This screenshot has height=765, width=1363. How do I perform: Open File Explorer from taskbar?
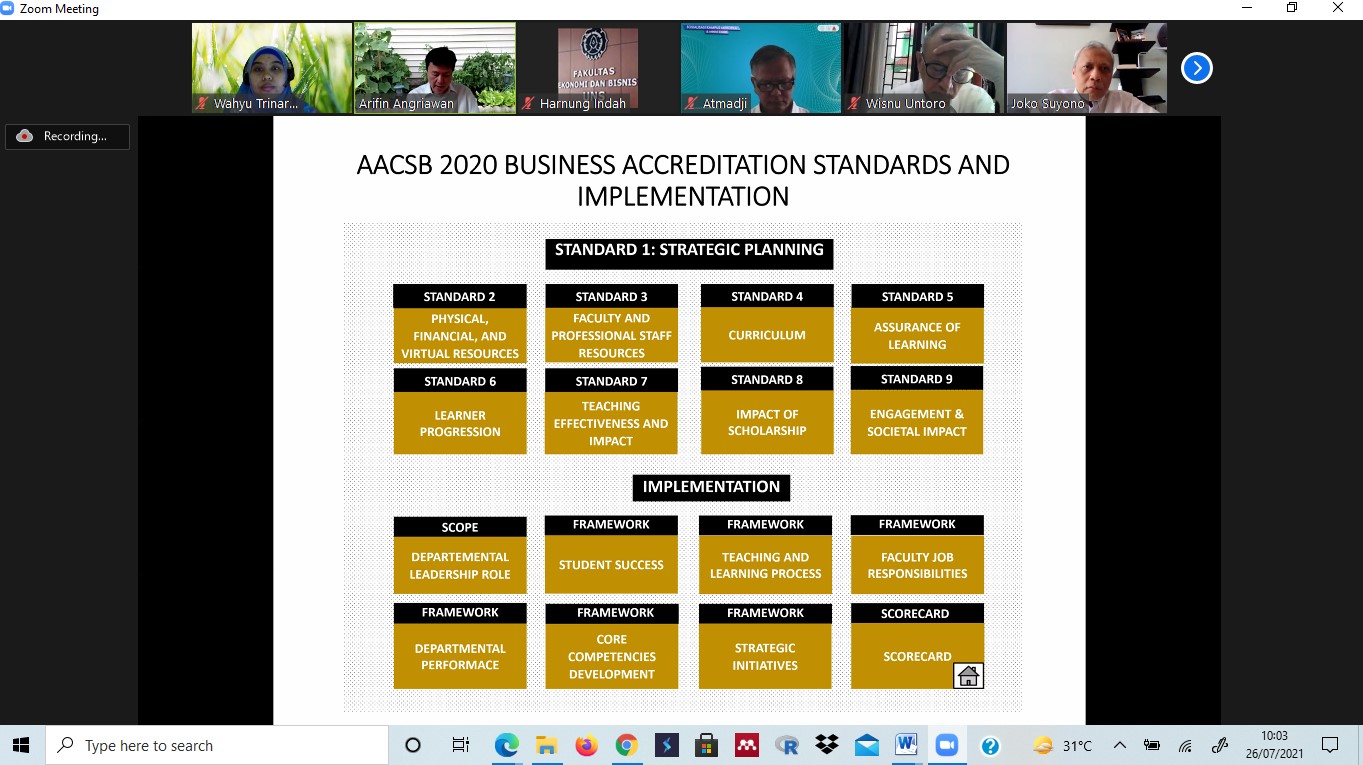pyautogui.click(x=546, y=745)
